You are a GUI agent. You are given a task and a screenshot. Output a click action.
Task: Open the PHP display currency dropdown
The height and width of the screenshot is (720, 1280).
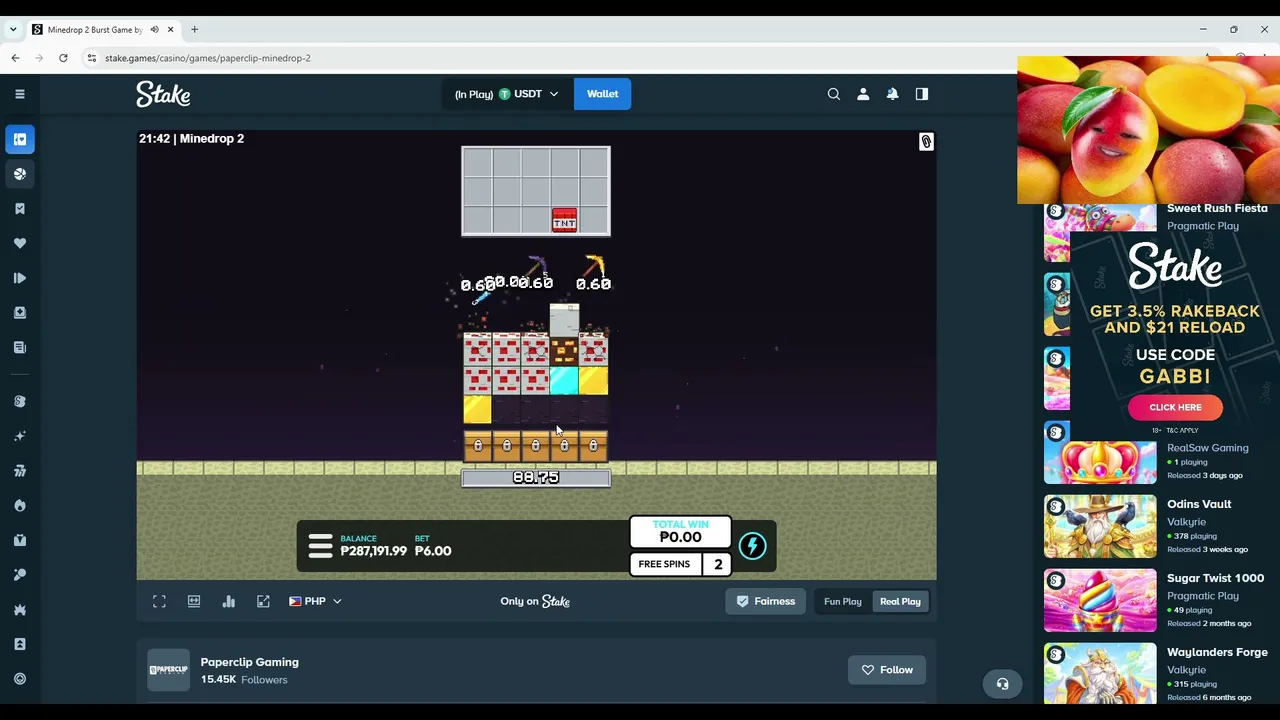[x=315, y=601]
